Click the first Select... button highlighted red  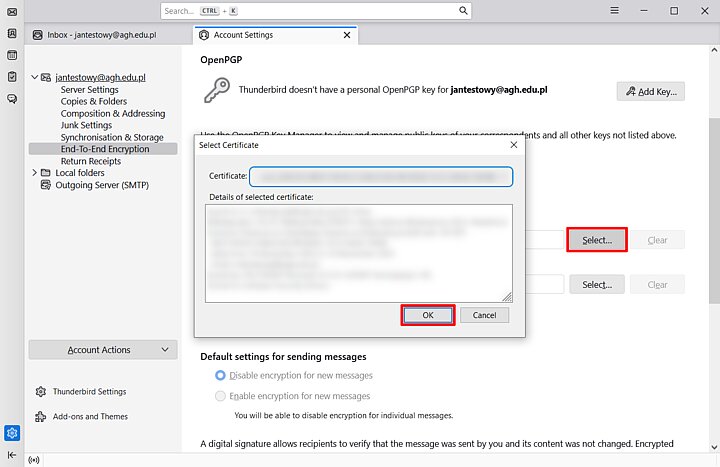pos(597,240)
